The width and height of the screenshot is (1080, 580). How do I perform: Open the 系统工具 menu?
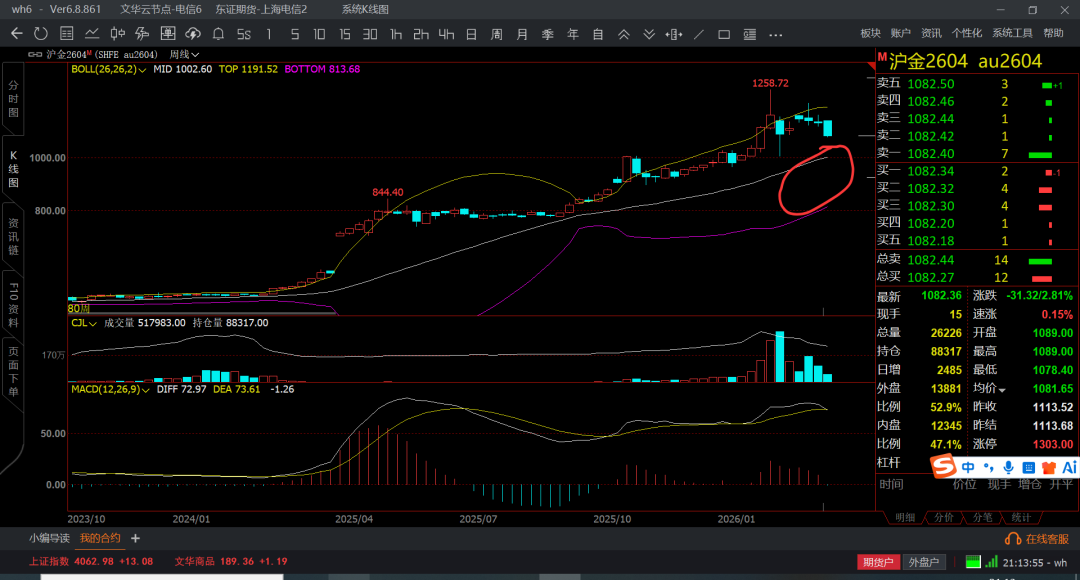pyautogui.click(x=1012, y=34)
